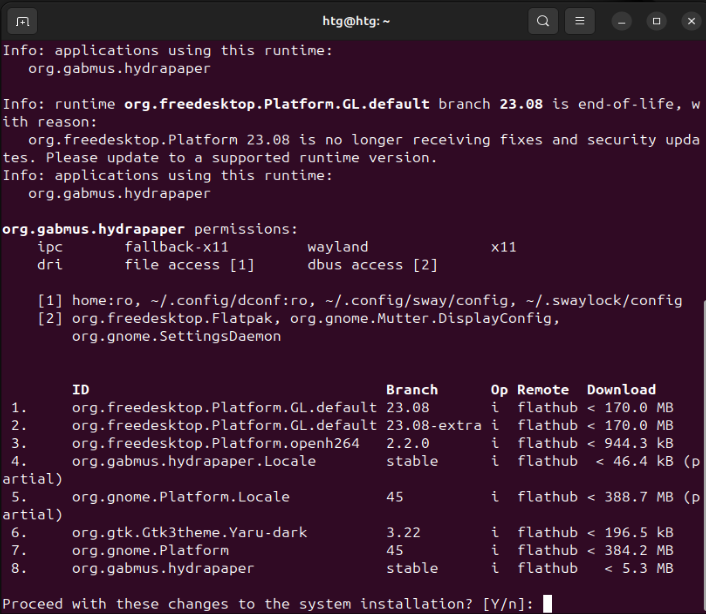Click org.gabmus.hydrapaper.Locale in row 4

tap(194, 461)
